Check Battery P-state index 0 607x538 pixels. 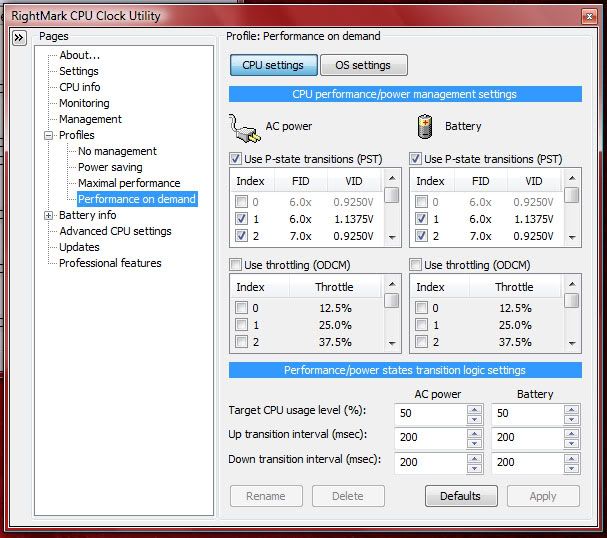coord(422,201)
